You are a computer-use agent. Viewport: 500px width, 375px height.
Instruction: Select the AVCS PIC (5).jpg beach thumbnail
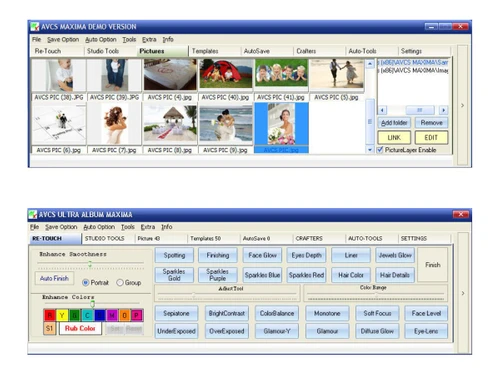click(337, 74)
